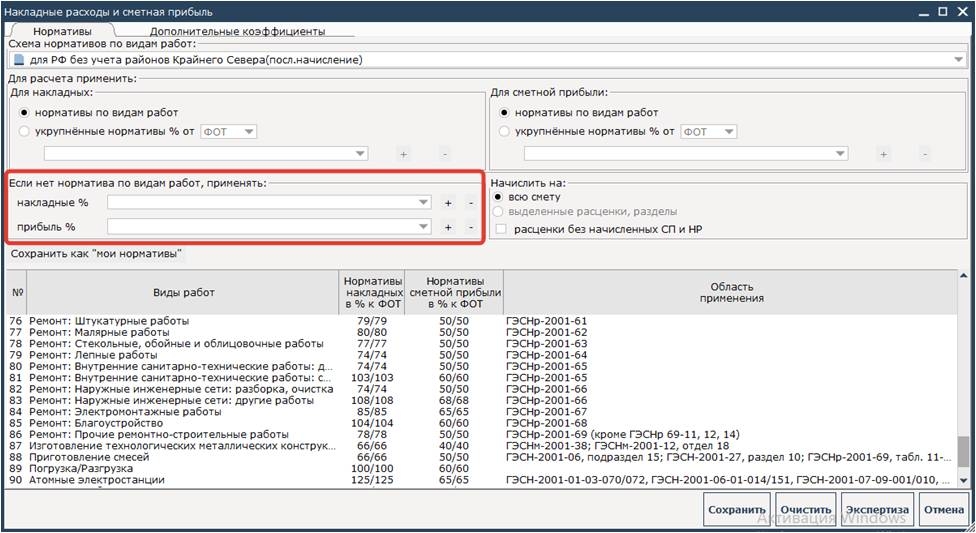Select row 79 Ремонт: Лепные работы
976x533 pixels.
[482, 355]
